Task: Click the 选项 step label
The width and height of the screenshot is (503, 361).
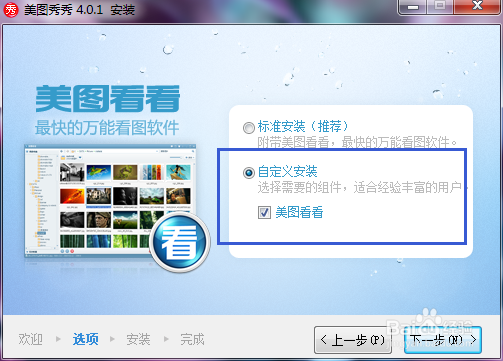Action: click(x=86, y=339)
